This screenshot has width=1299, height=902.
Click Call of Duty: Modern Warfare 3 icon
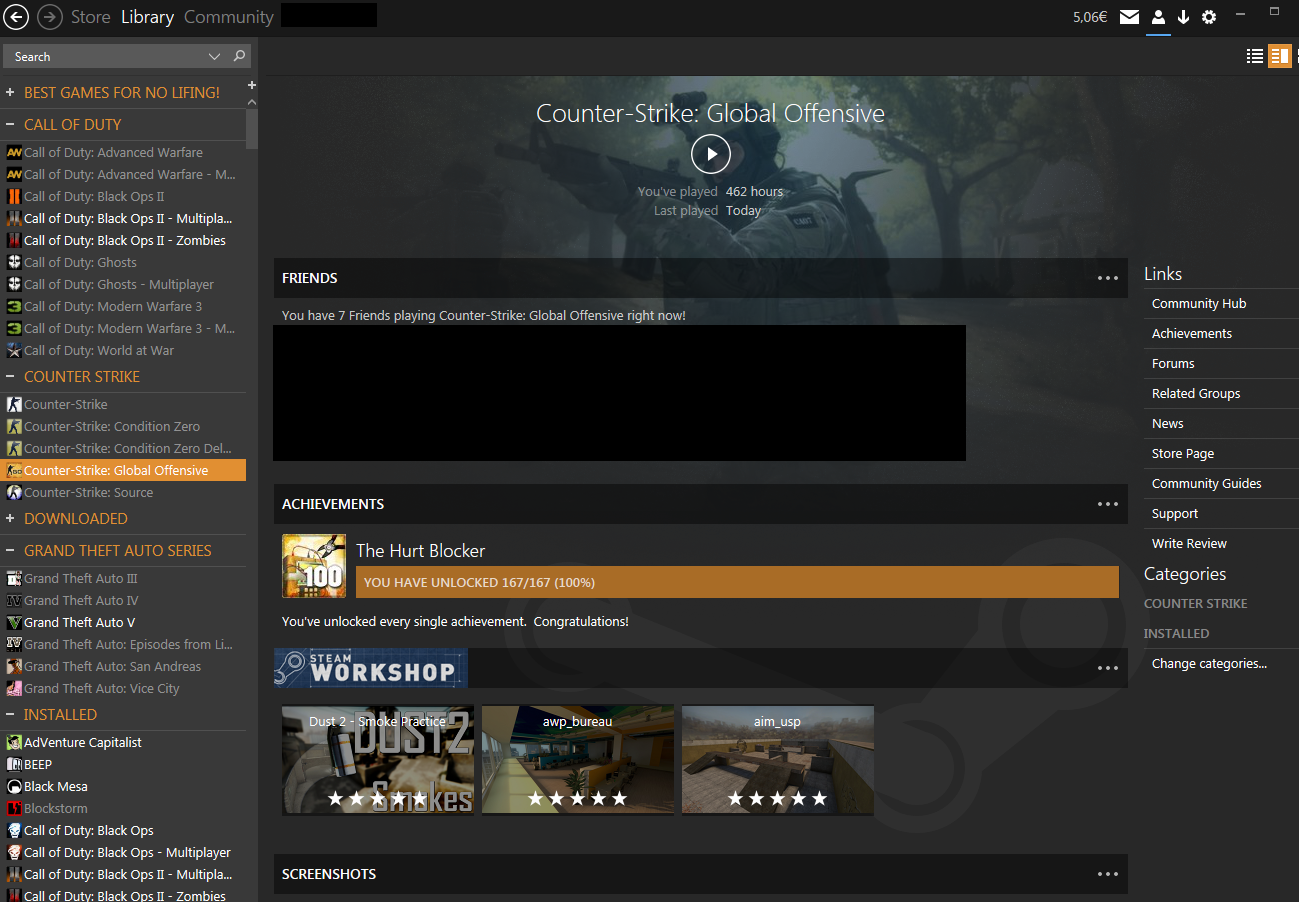click(x=14, y=307)
